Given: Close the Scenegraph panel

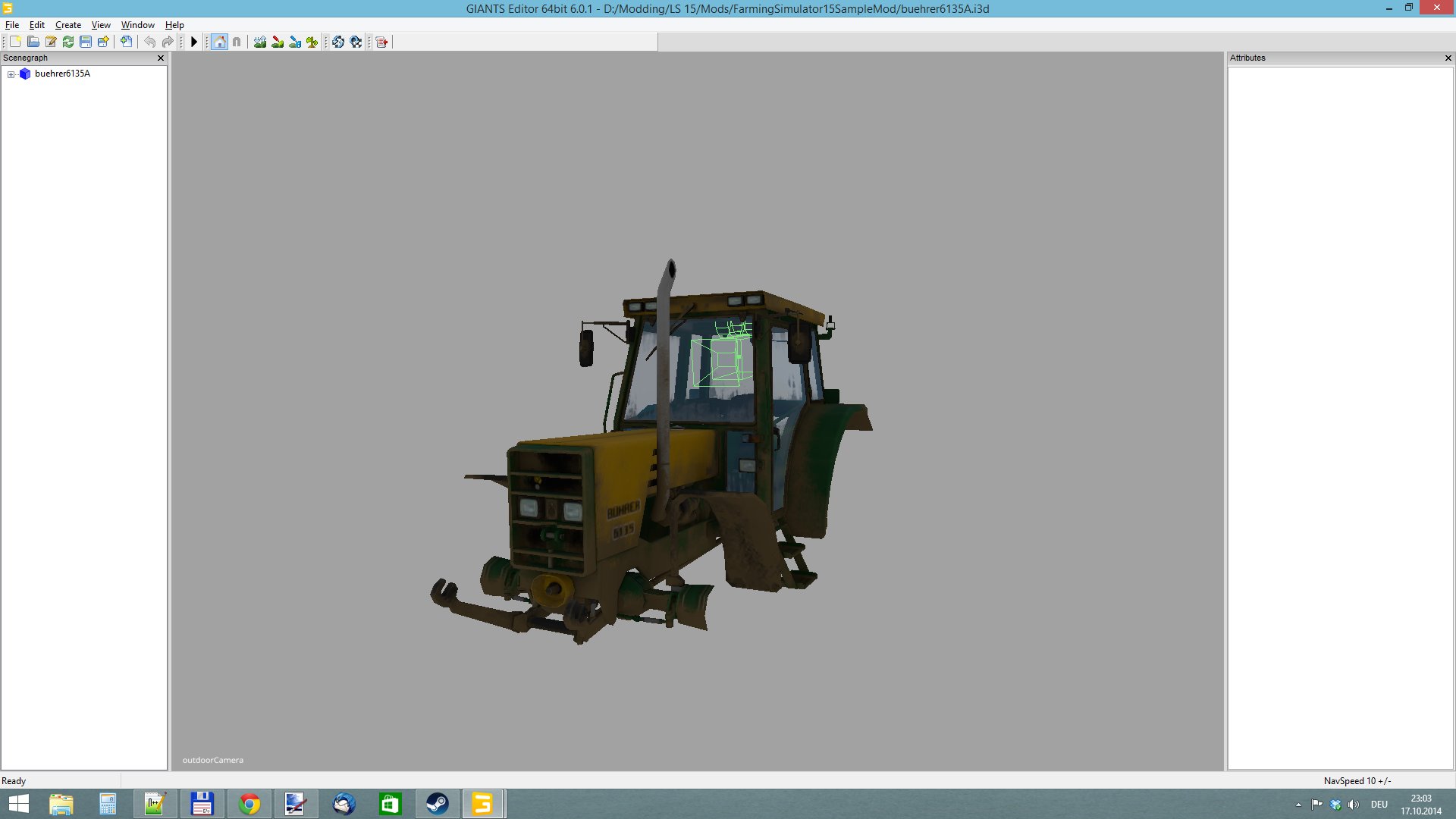Looking at the screenshot, I should 161,58.
